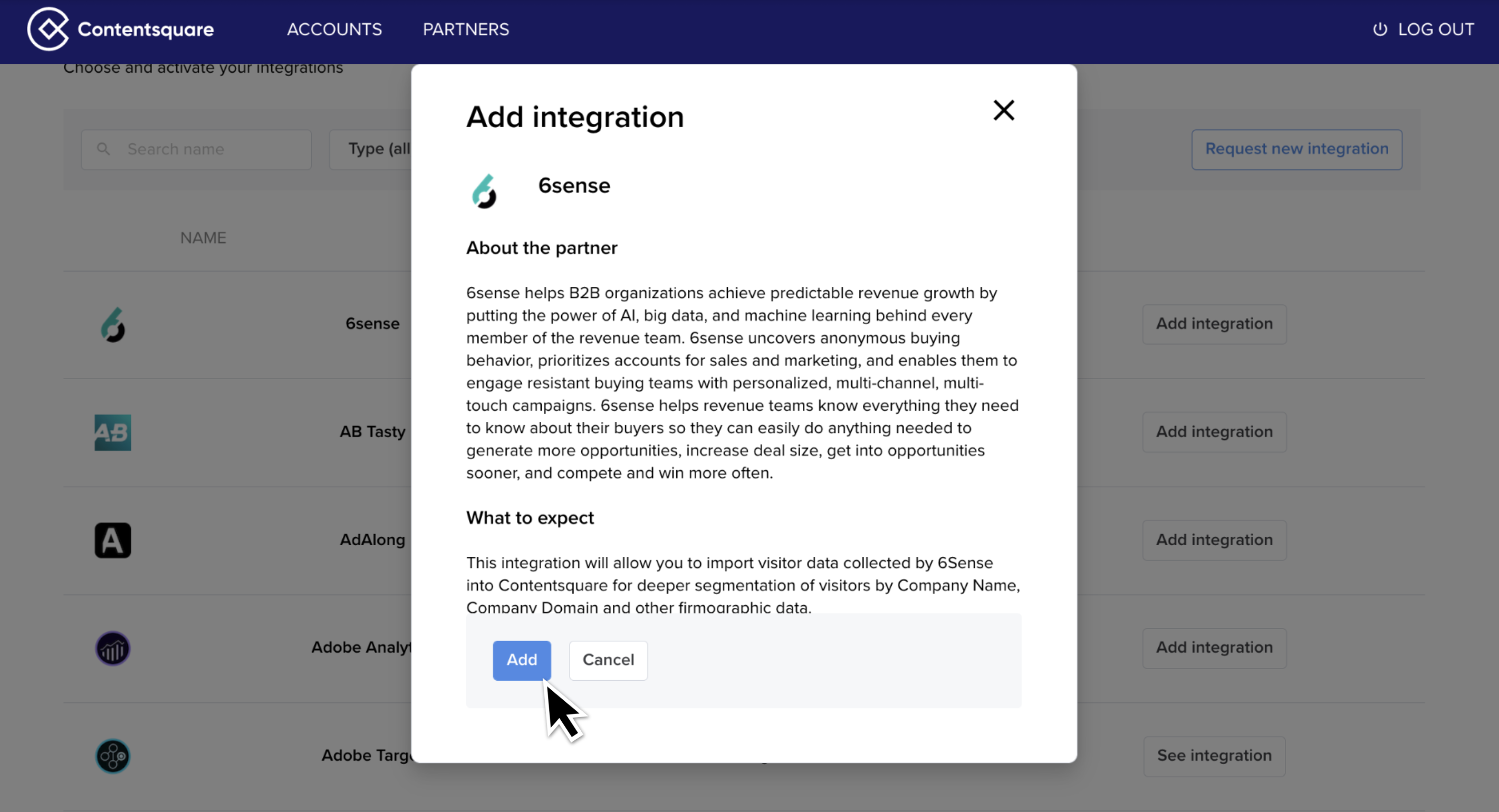Click Request new integration button
Image resolution: width=1499 pixels, height=812 pixels.
click(x=1296, y=150)
